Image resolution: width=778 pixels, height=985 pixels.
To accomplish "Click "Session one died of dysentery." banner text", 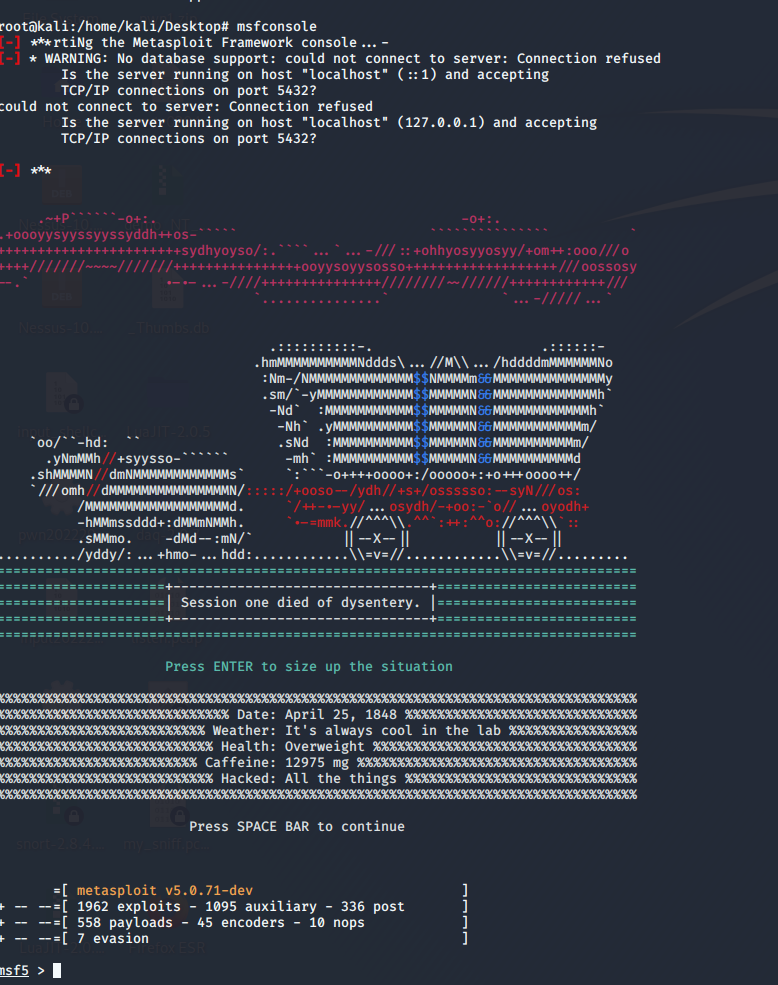I will pos(300,603).
